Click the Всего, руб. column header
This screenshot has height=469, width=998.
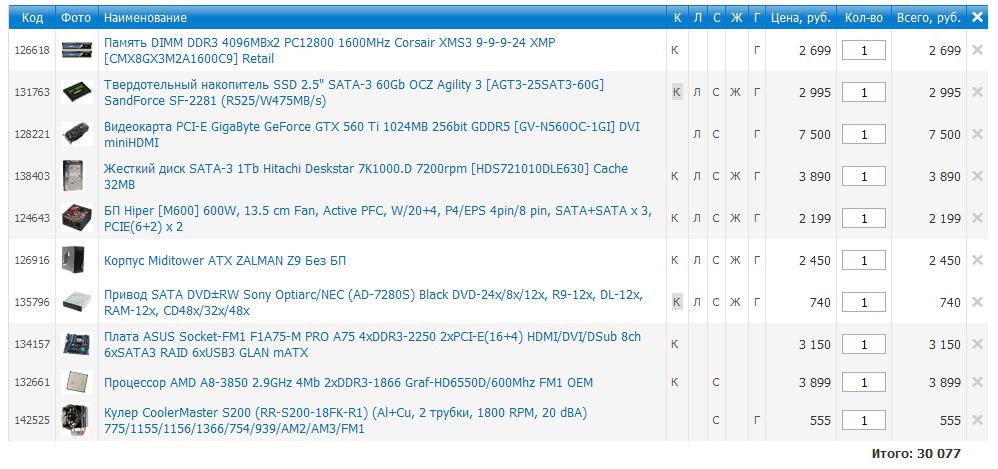click(929, 18)
